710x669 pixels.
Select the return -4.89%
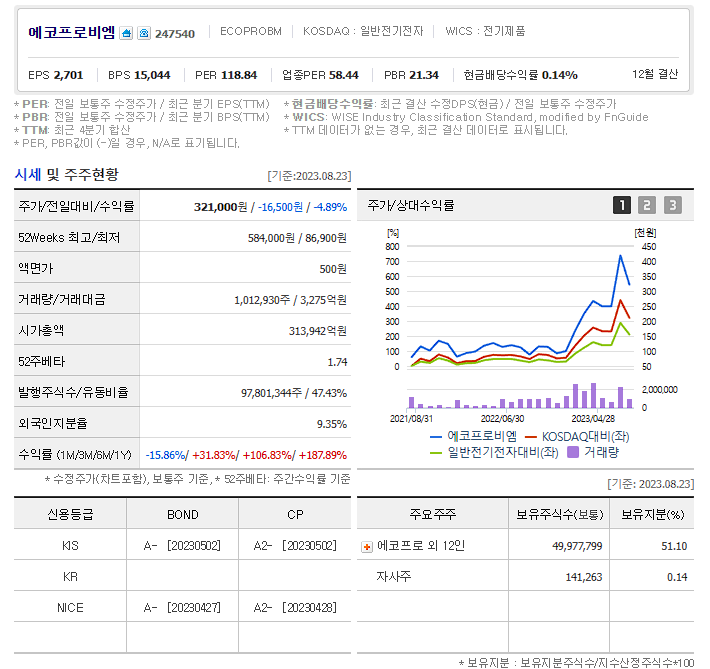(330, 207)
